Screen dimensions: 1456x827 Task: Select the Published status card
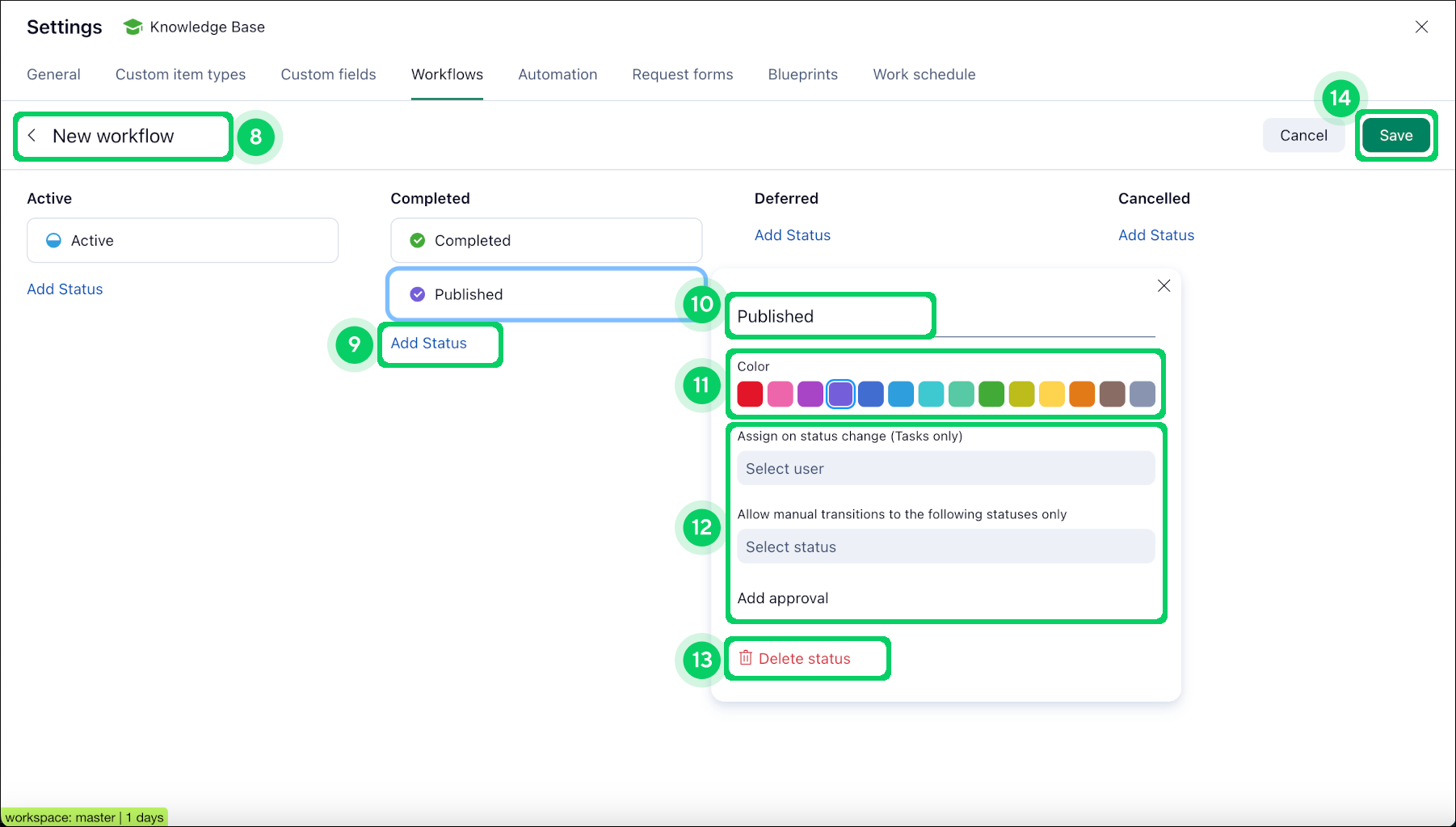546,294
